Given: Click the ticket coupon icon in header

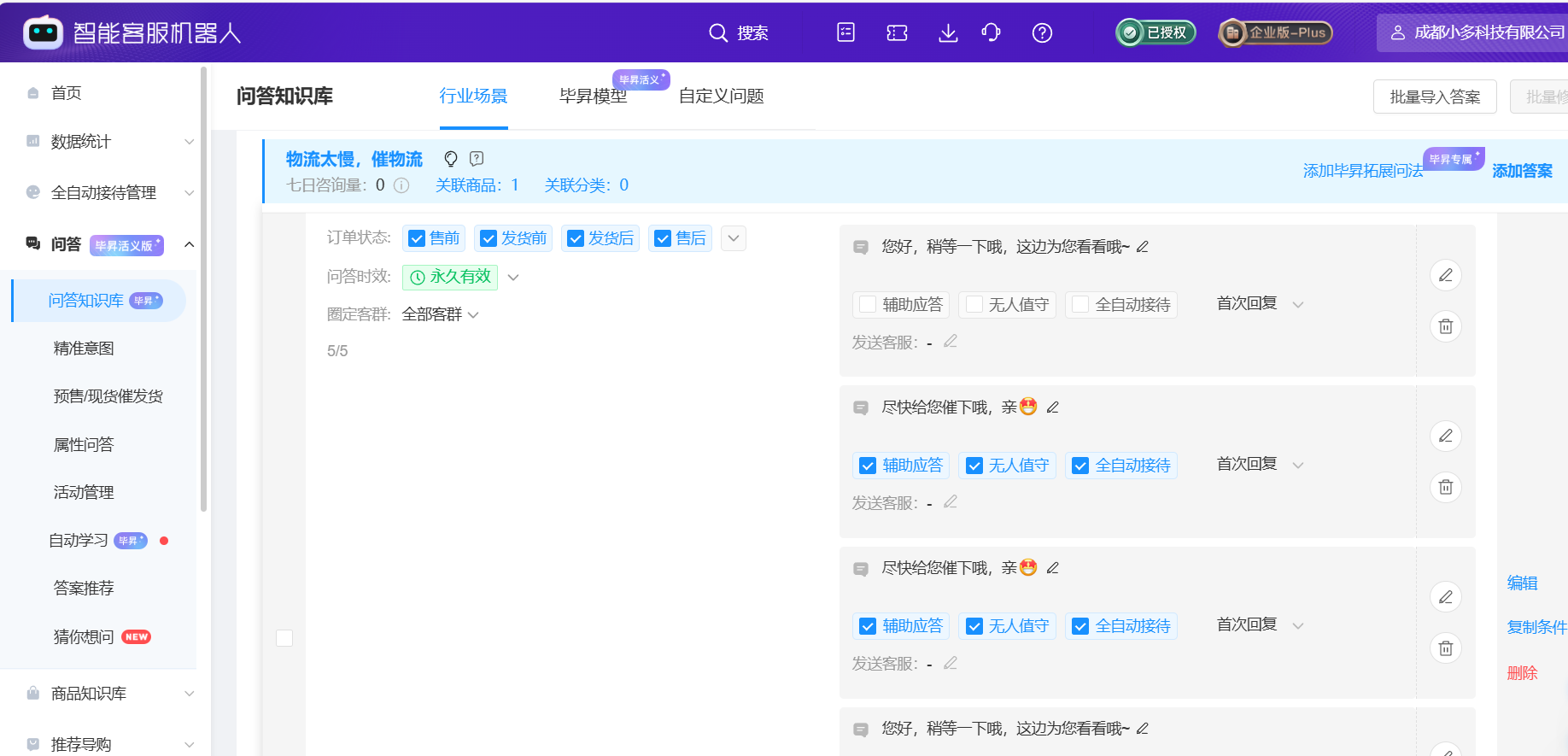Looking at the screenshot, I should tap(897, 32).
